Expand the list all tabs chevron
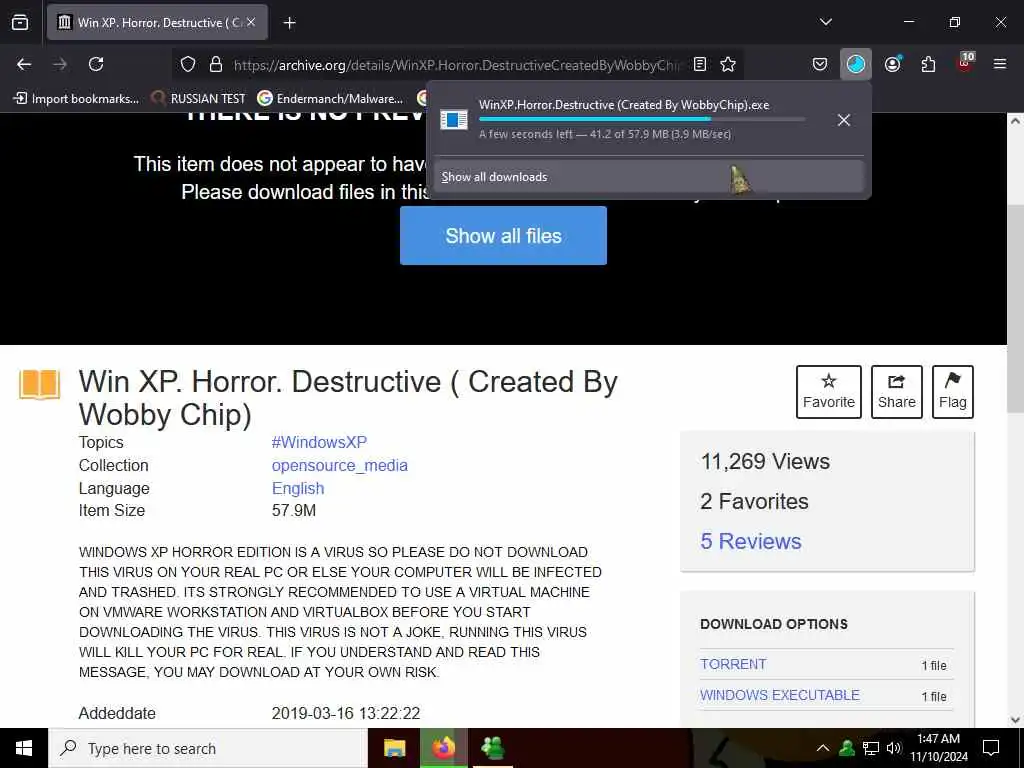 pyautogui.click(x=825, y=22)
